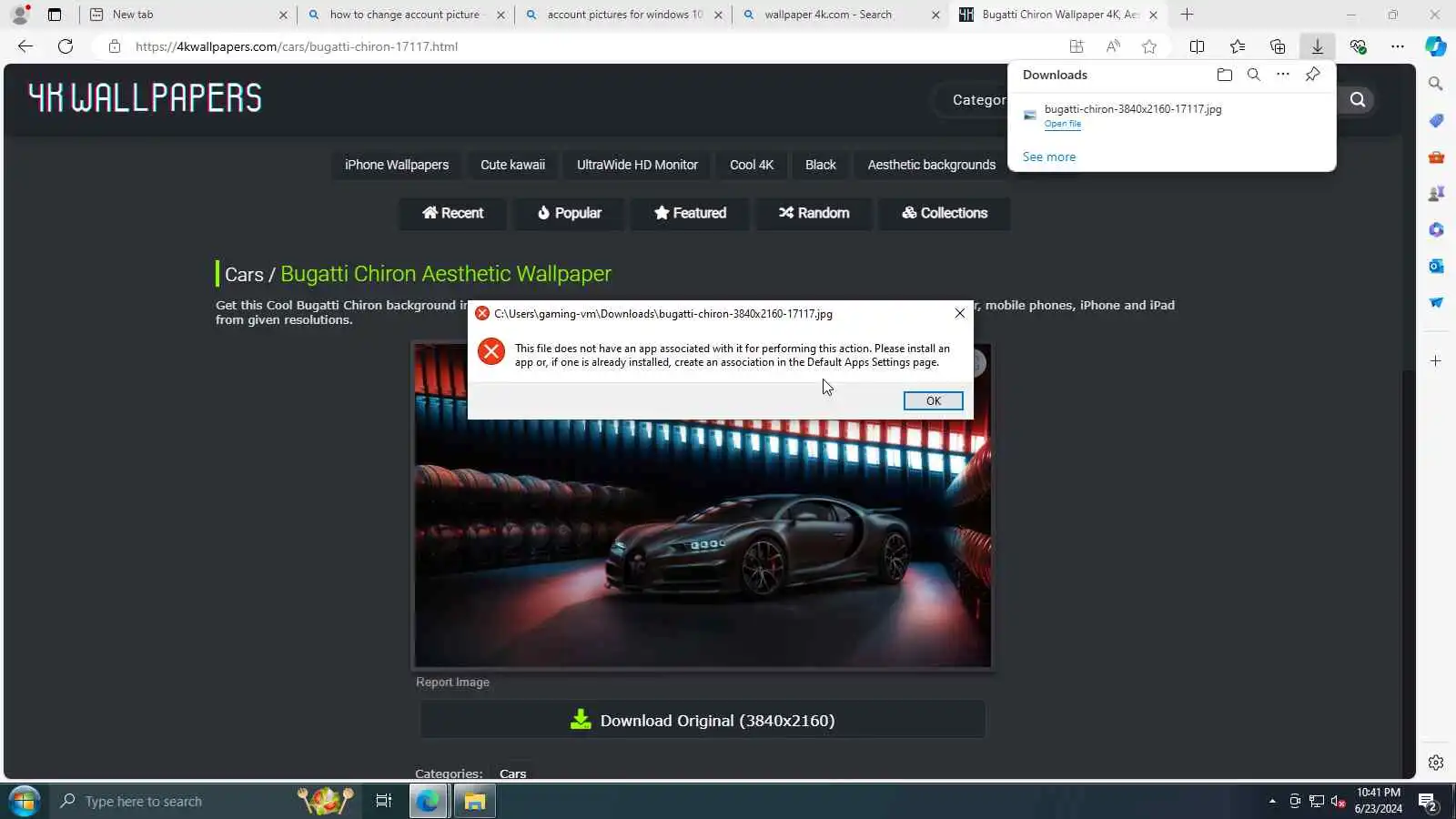Screen dimensions: 1456x819
Task: Open Collections page on website
Action: tap(945, 213)
